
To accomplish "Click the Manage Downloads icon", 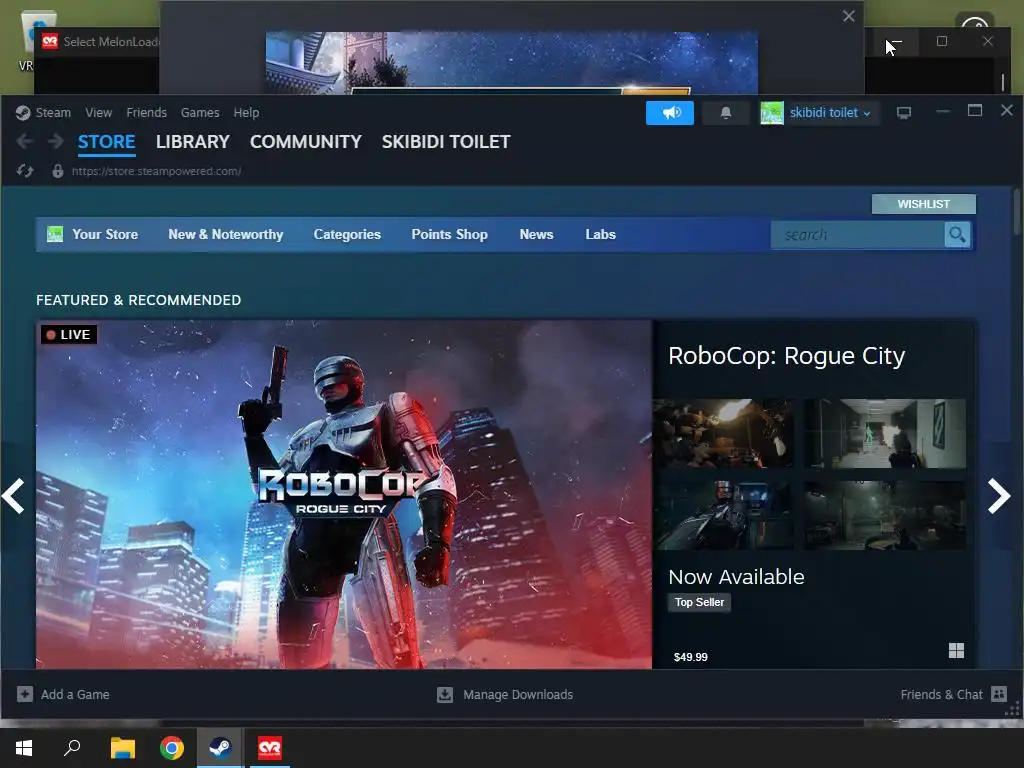I will point(445,694).
